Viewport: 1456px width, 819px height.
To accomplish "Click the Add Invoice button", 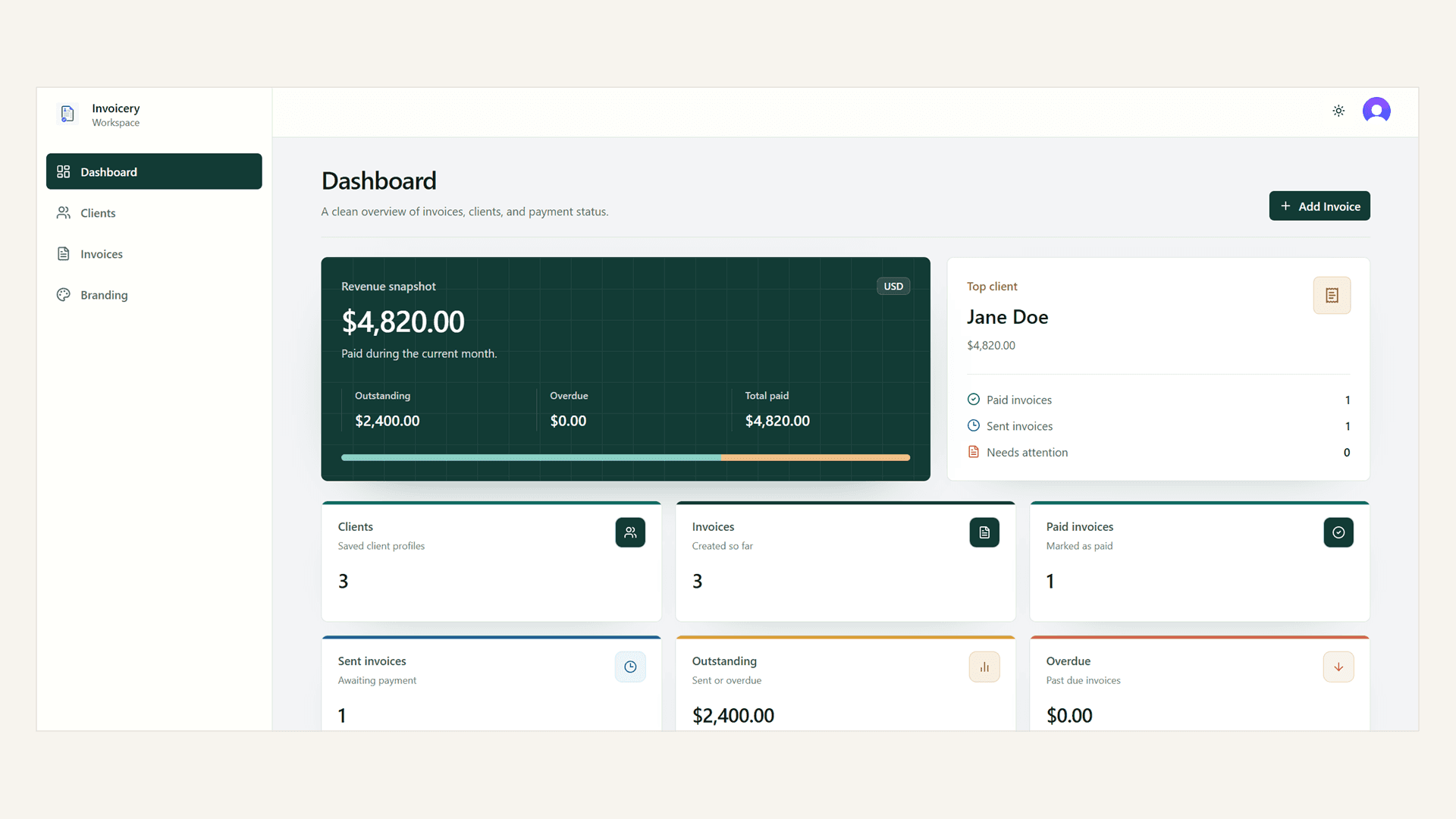I will point(1319,206).
